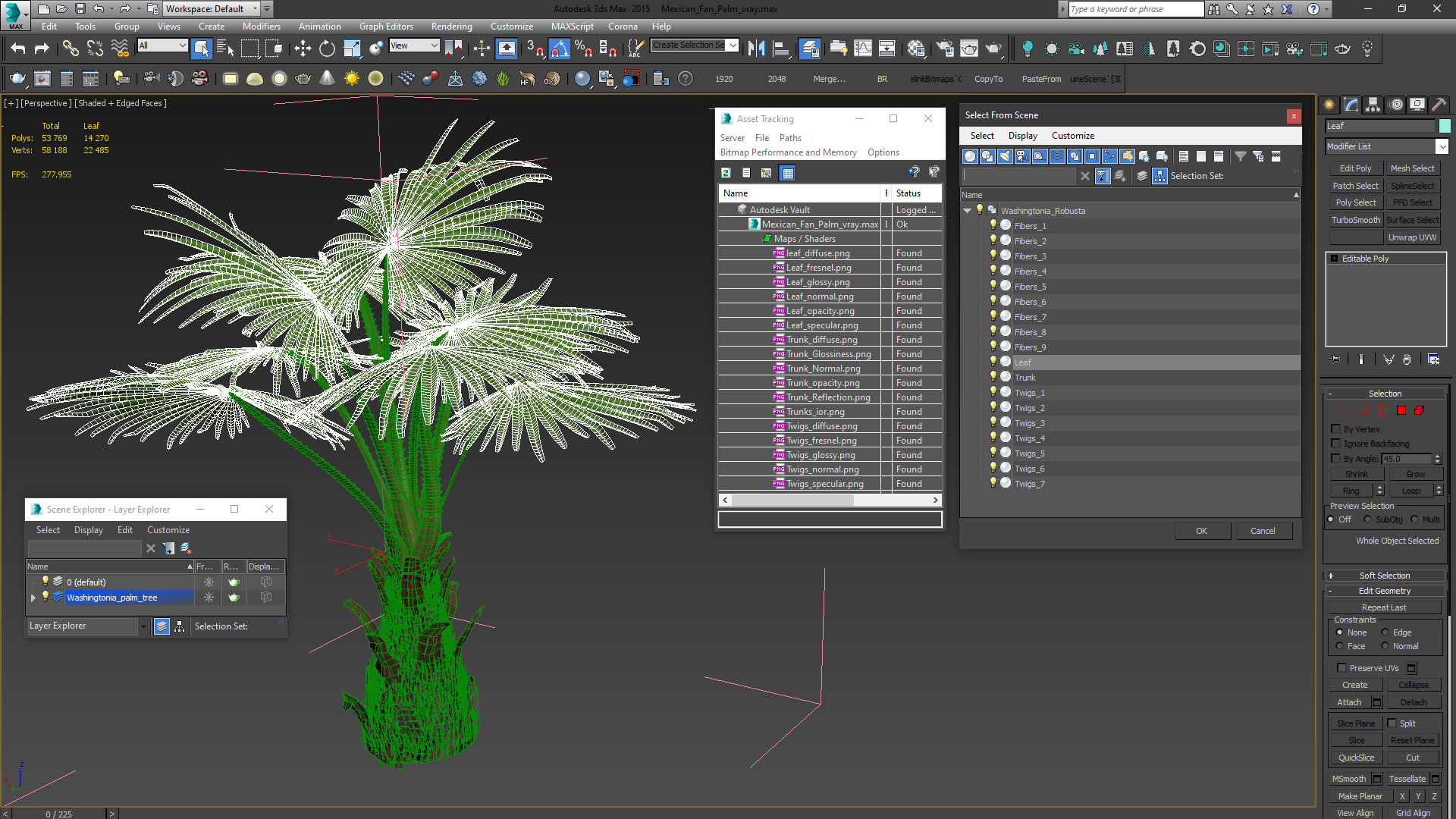Enable the Preserve UVs checkbox
Screen dimensions: 1456x819
coord(1341,668)
